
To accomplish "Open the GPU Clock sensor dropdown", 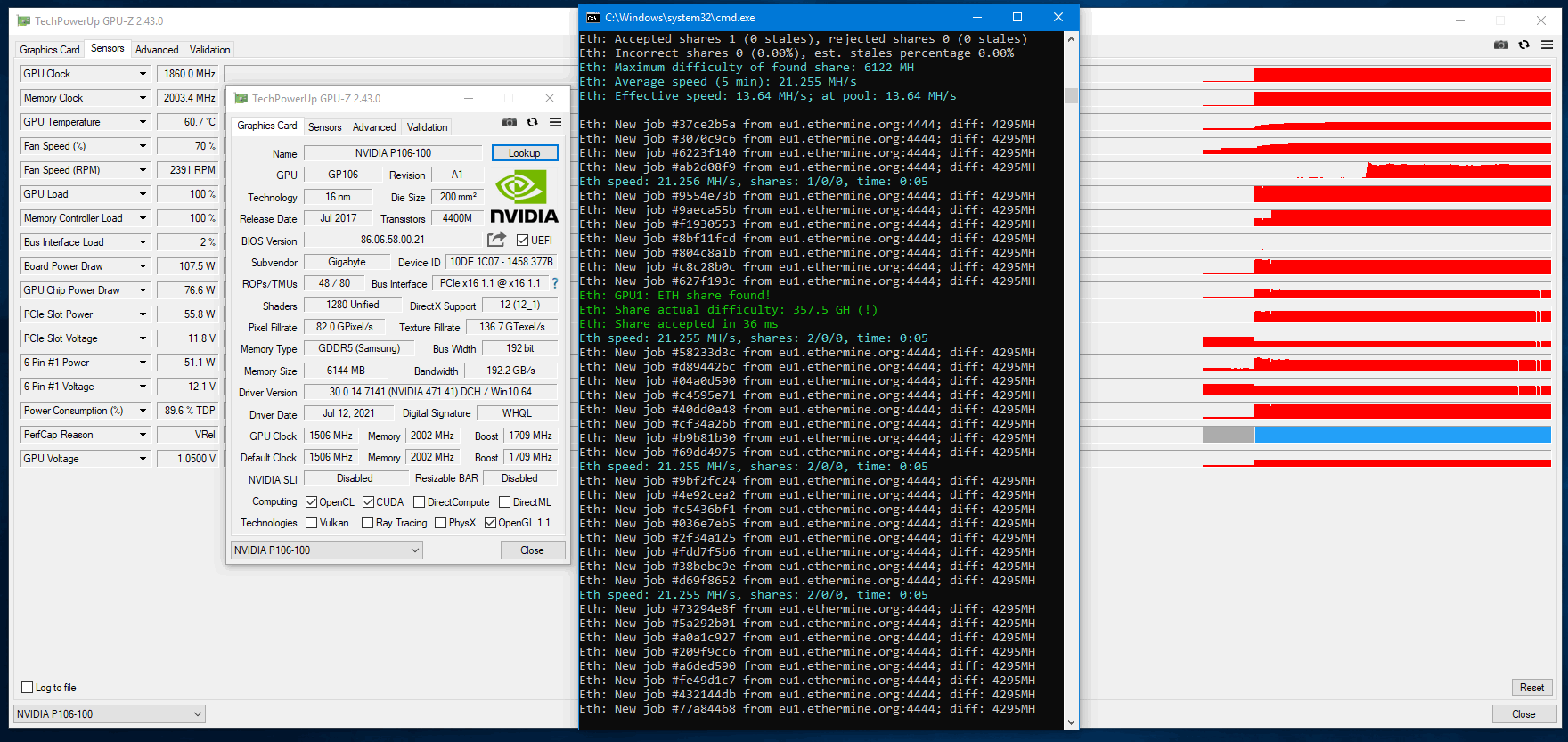I will pyautogui.click(x=142, y=74).
